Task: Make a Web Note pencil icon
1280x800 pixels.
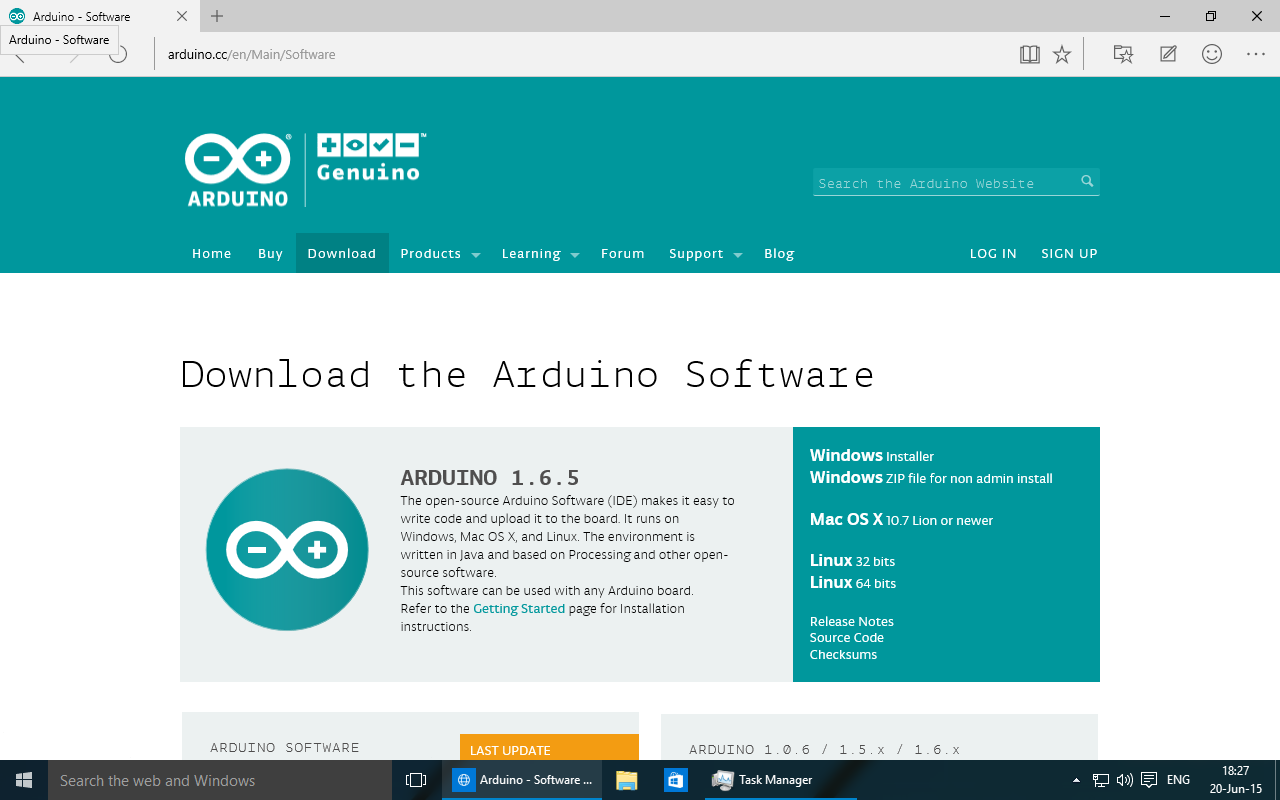Action: pos(1168,54)
